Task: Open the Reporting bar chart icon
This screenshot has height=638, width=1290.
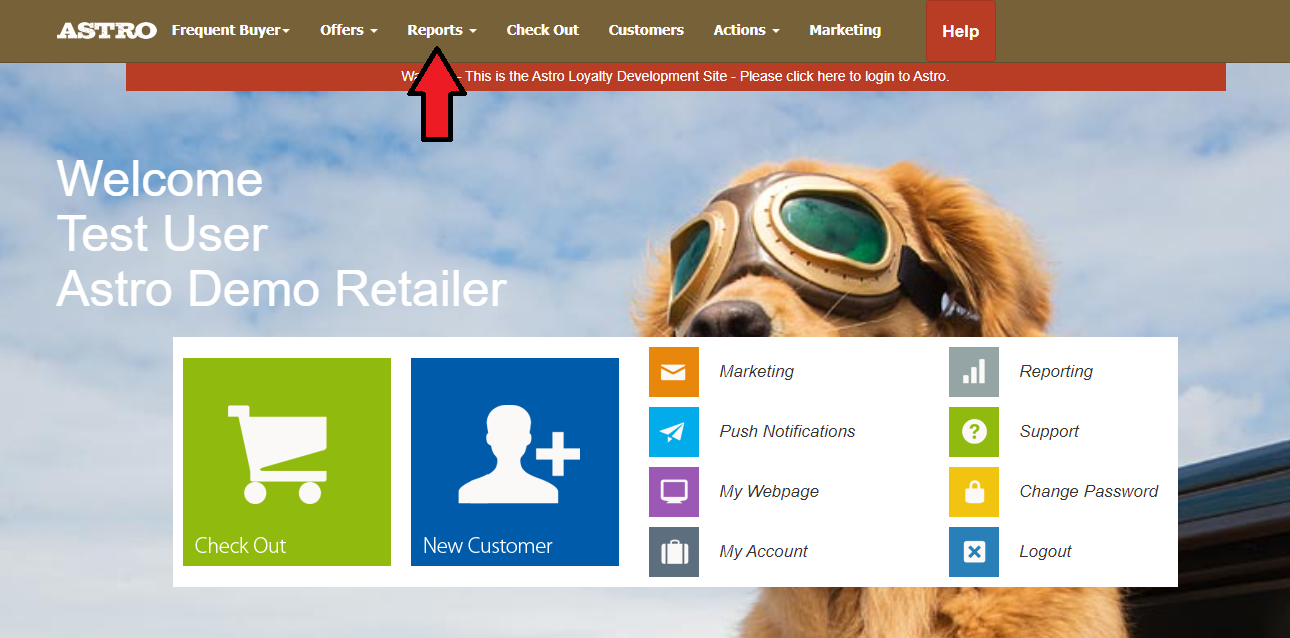Action: pos(973,372)
